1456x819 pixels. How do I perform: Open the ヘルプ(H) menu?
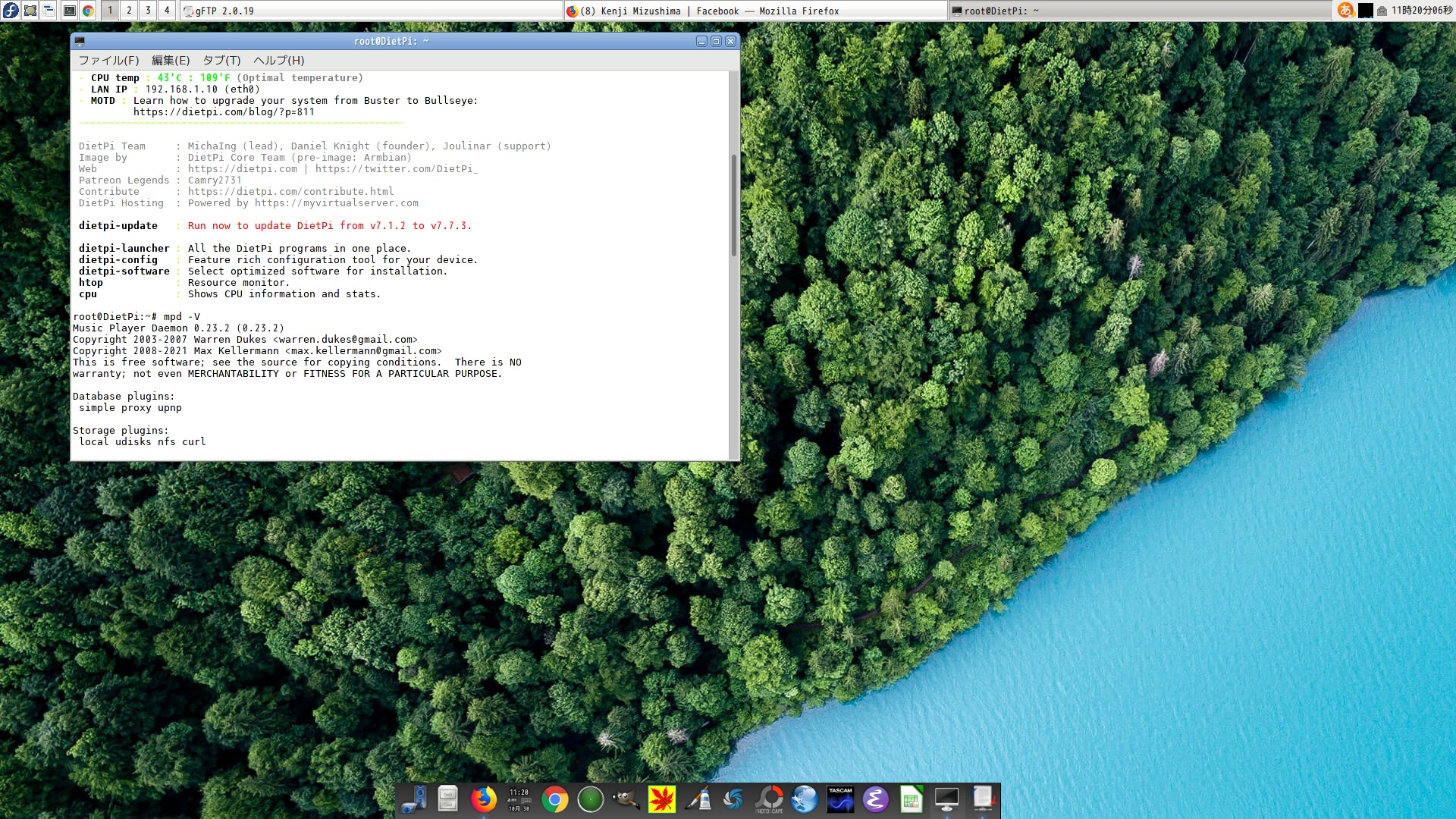[x=278, y=61]
